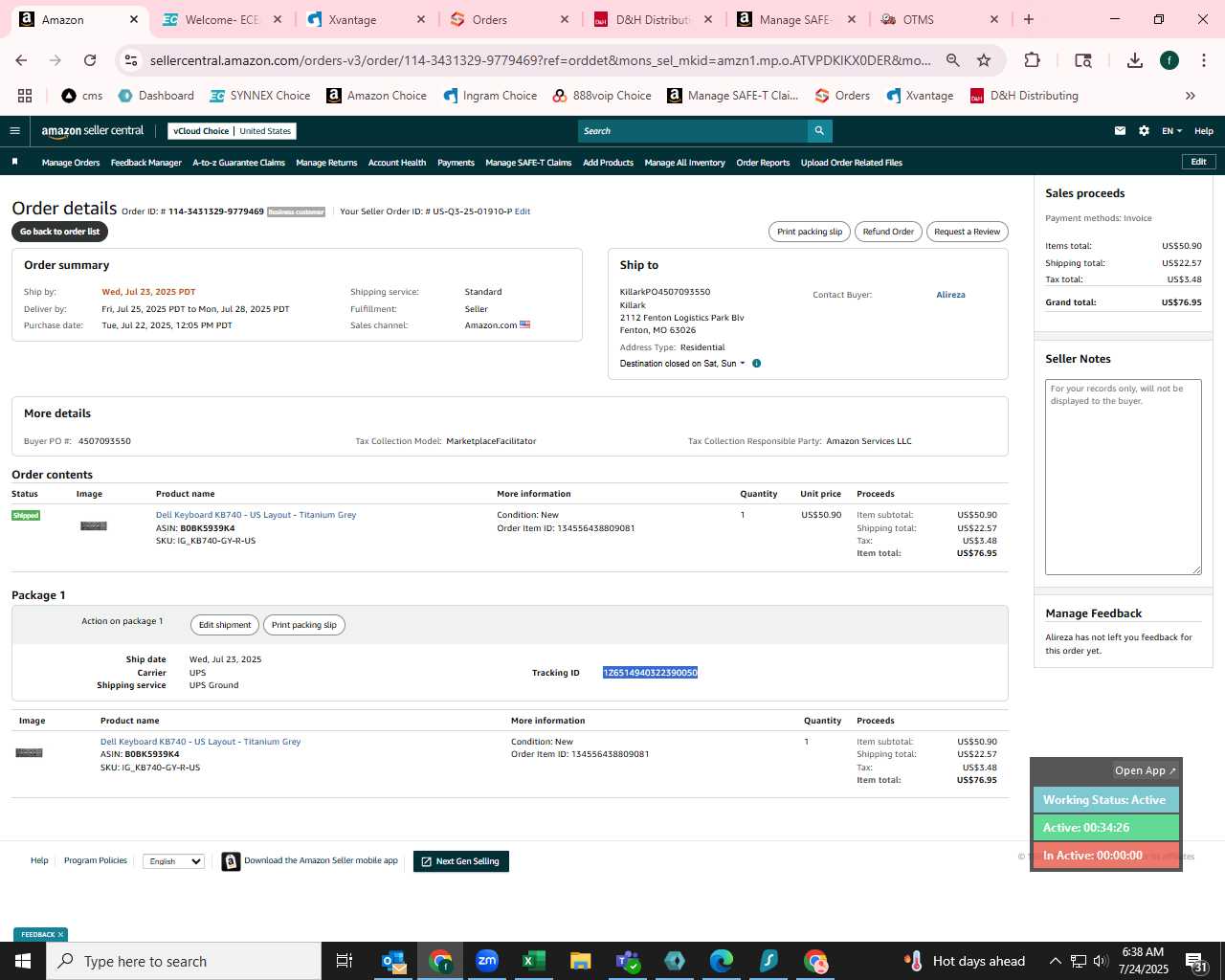This screenshot has height=980, width=1225.
Task: Open the Windows Task View icon
Action: pos(345,961)
